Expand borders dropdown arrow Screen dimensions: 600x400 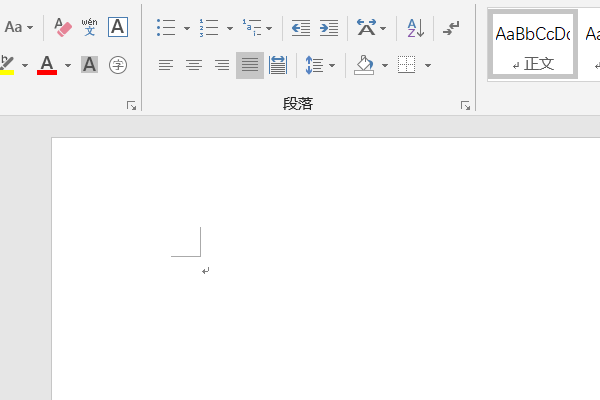coord(428,65)
